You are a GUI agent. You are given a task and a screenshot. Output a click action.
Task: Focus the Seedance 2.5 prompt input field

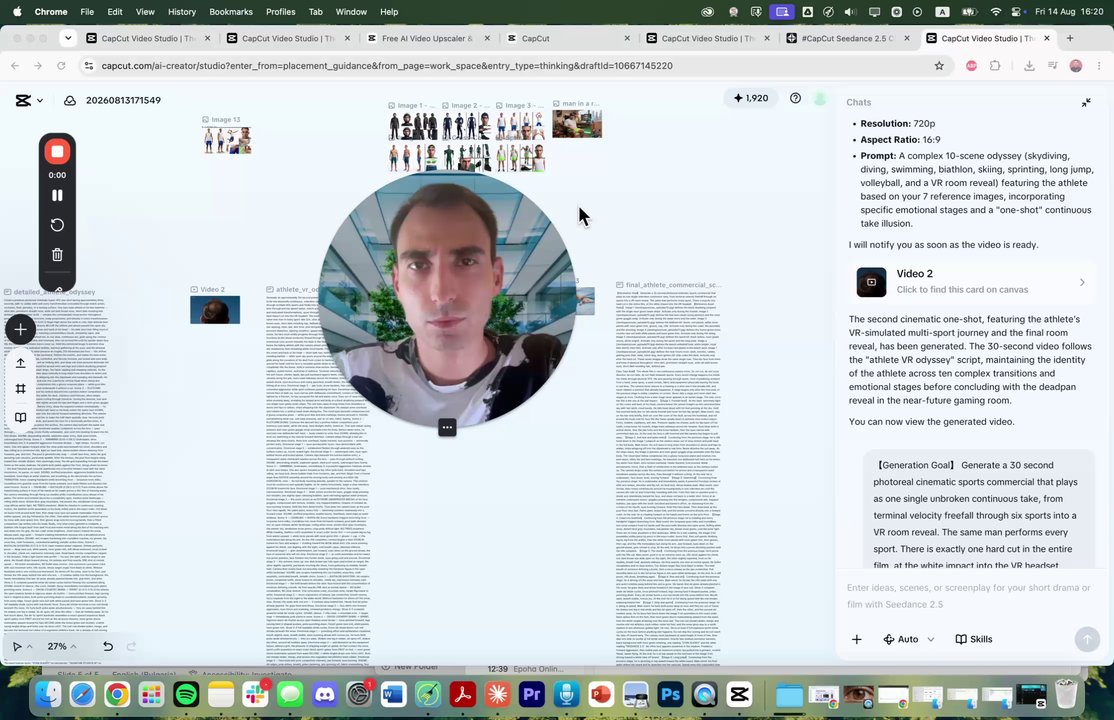click(x=970, y=596)
